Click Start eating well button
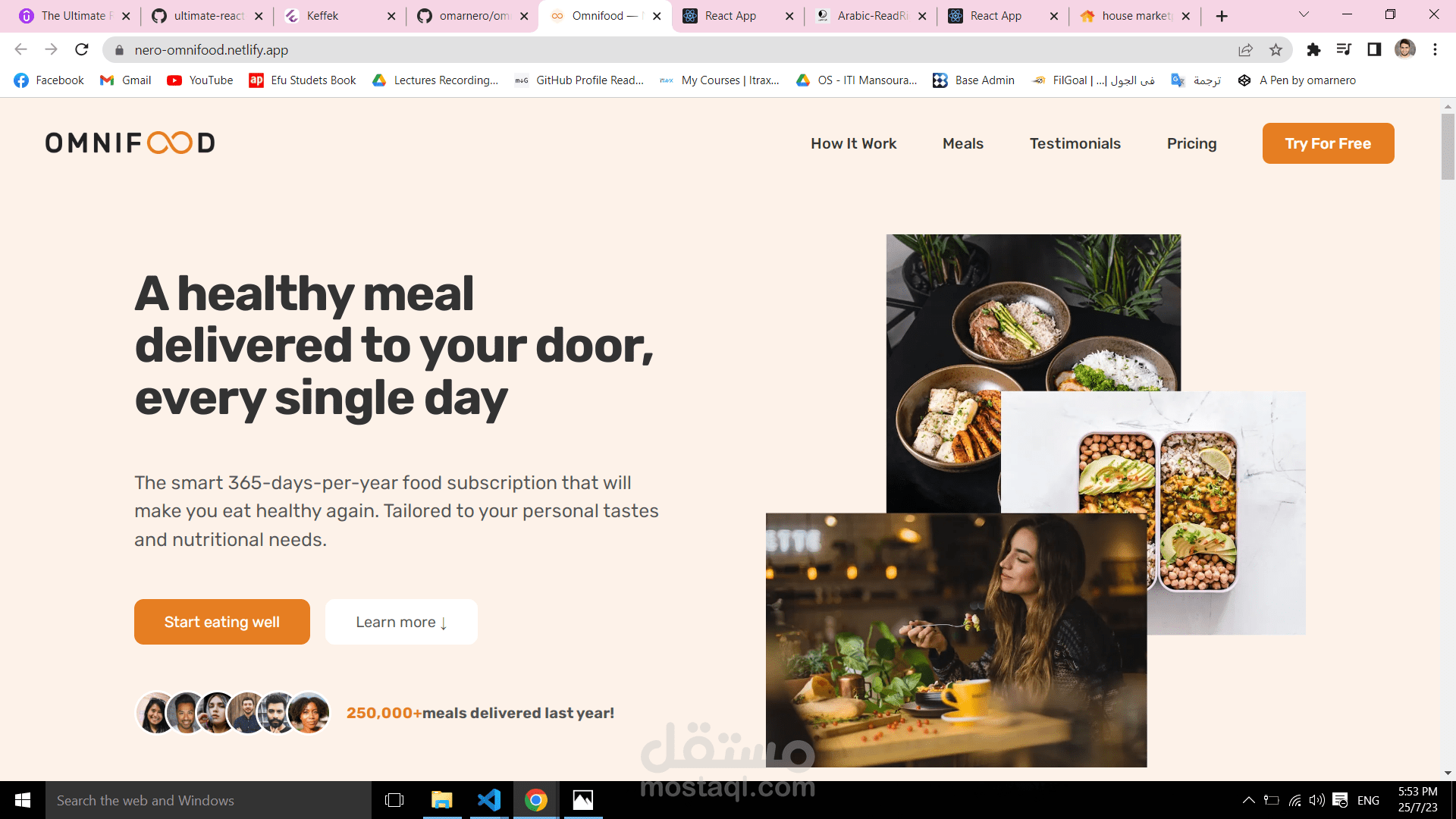1456x819 pixels. click(221, 622)
